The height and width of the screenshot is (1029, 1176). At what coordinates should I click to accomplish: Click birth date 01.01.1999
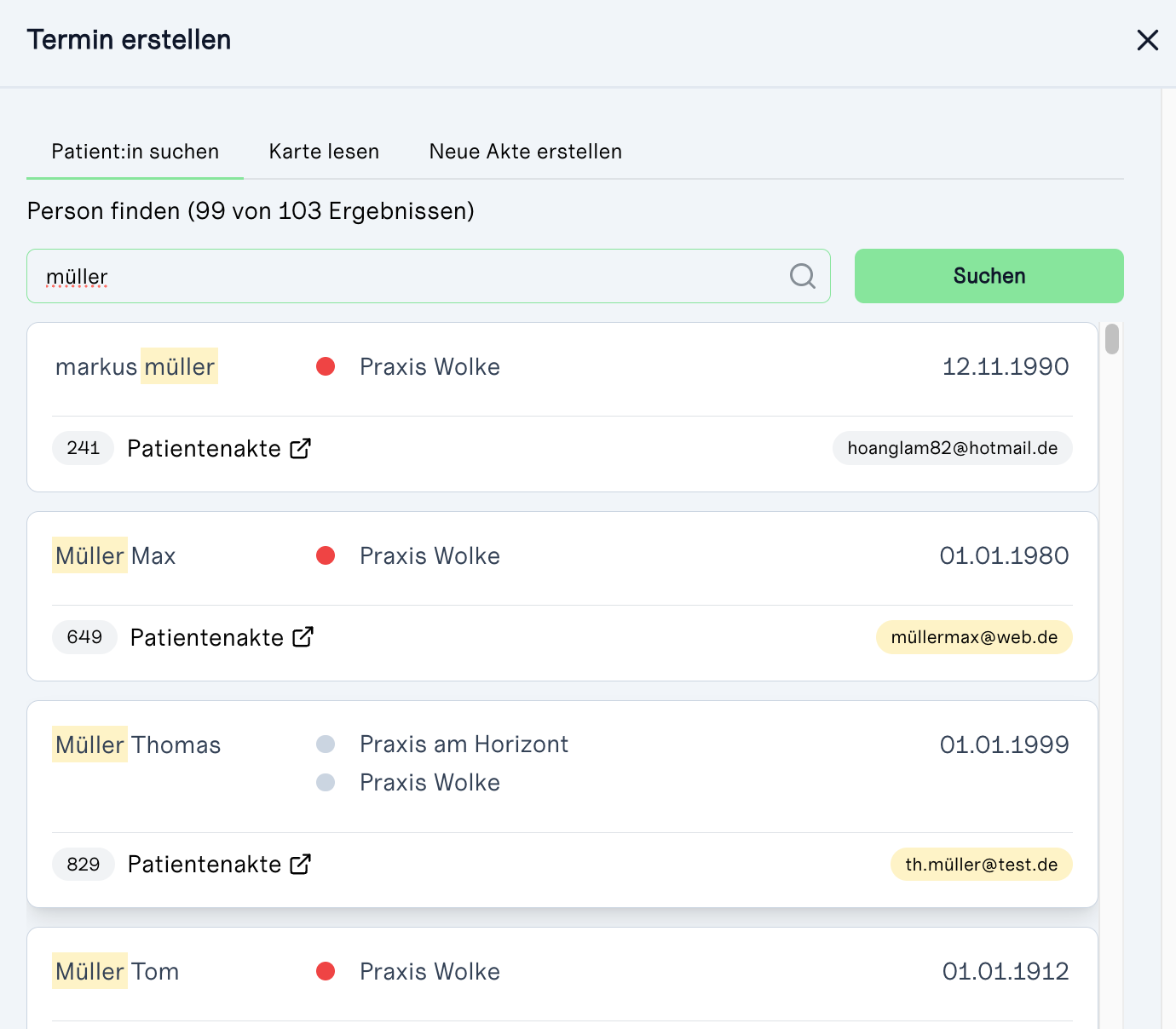coord(1004,744)
